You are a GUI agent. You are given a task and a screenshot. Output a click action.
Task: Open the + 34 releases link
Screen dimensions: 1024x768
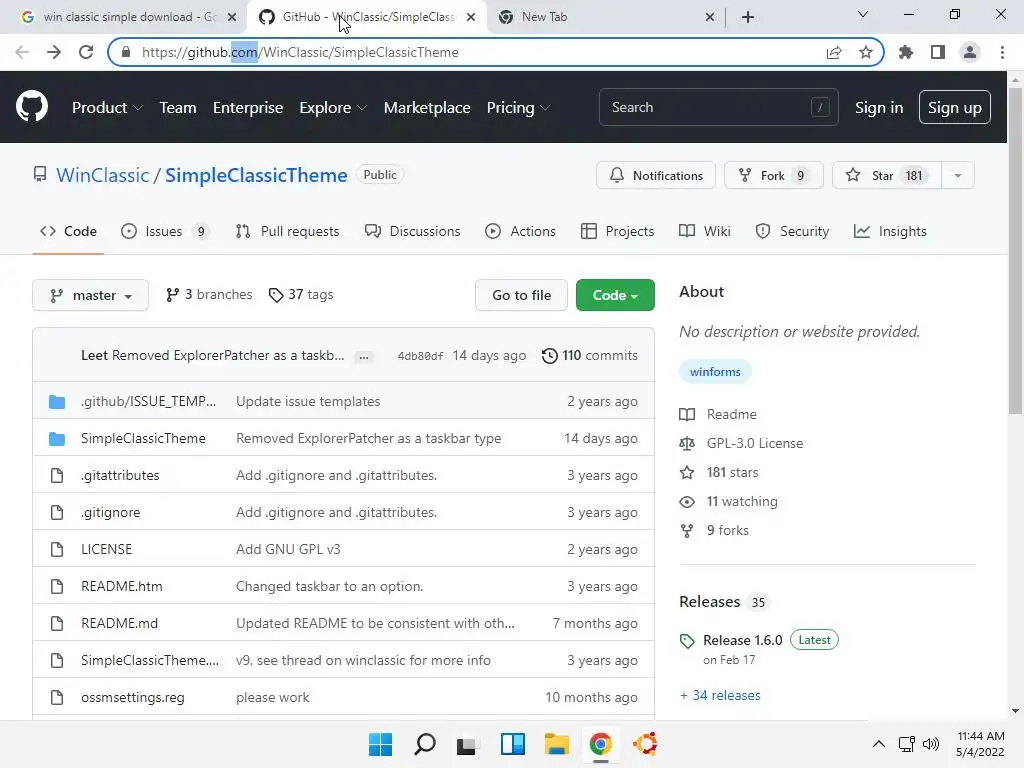(x=720, y=696)
